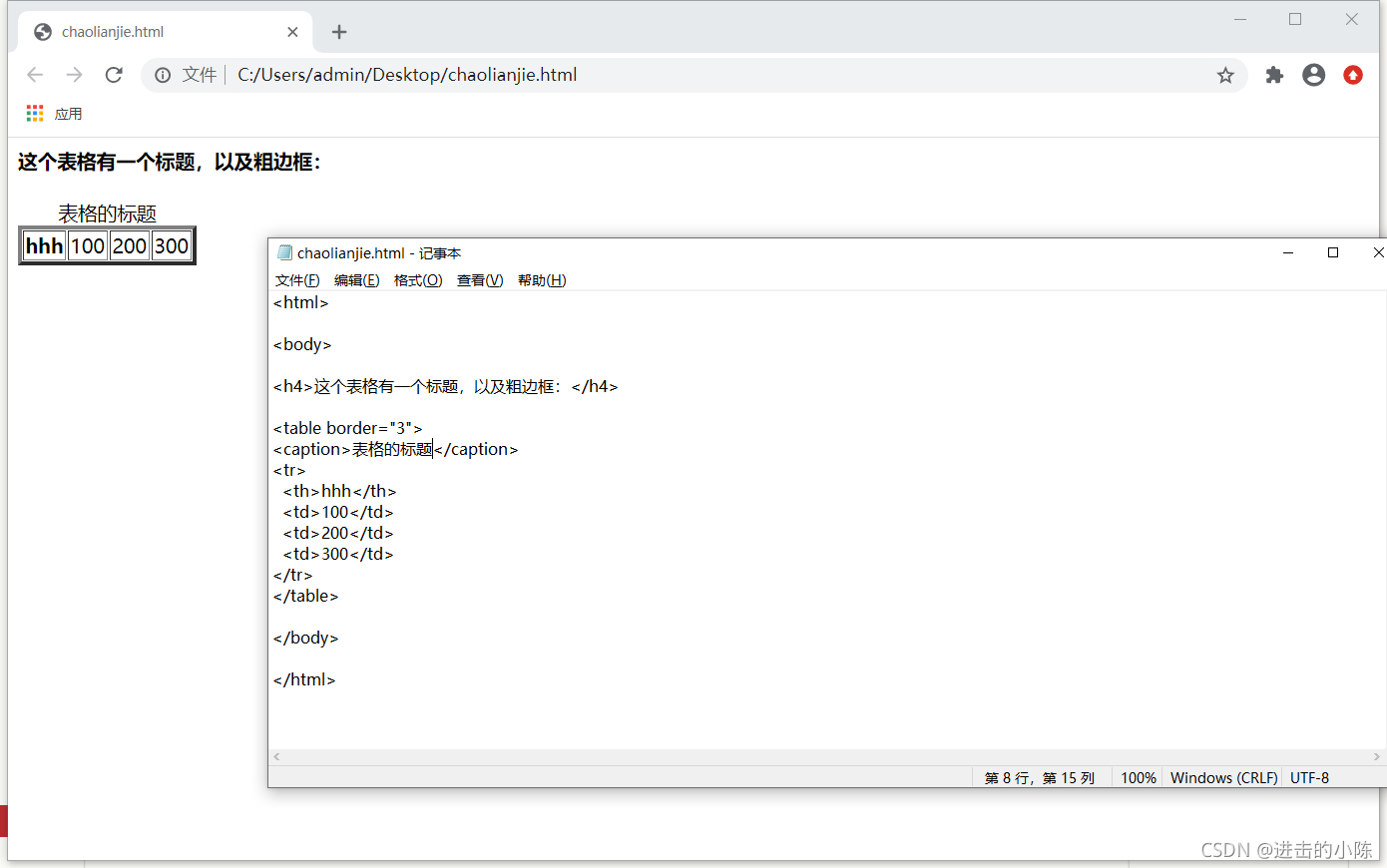Click the opening <body> line in Notepad
1387x868 pixels.
(302, 344)
